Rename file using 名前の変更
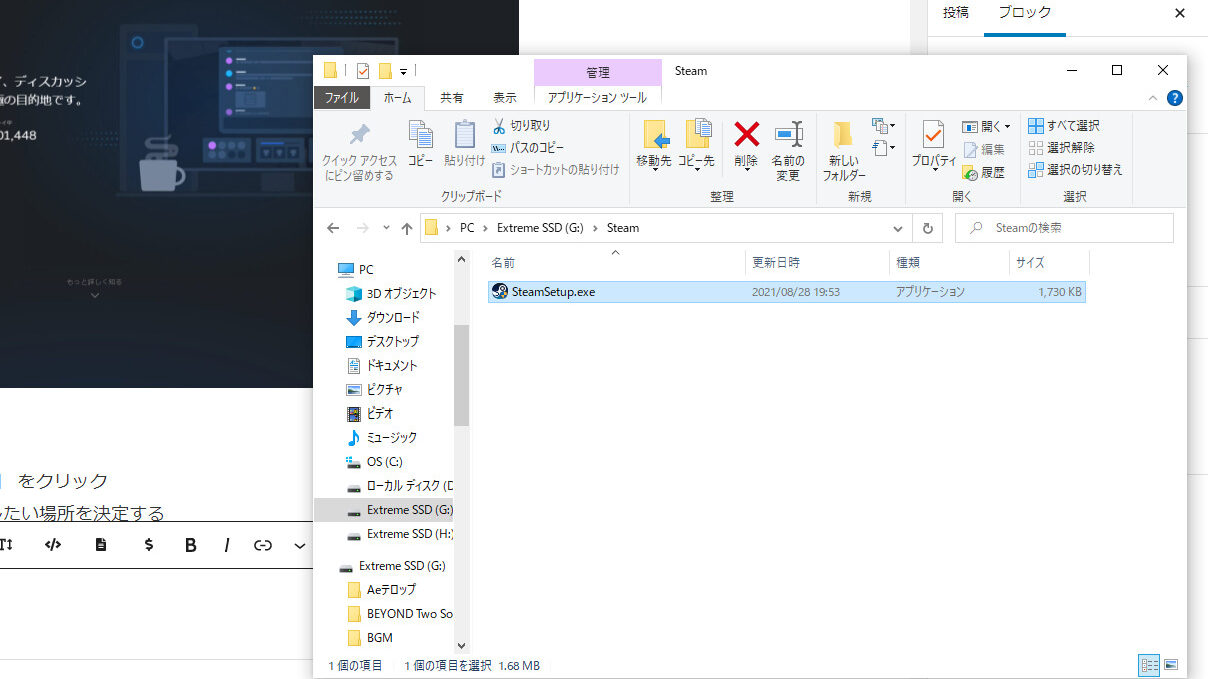 point(788,151)
